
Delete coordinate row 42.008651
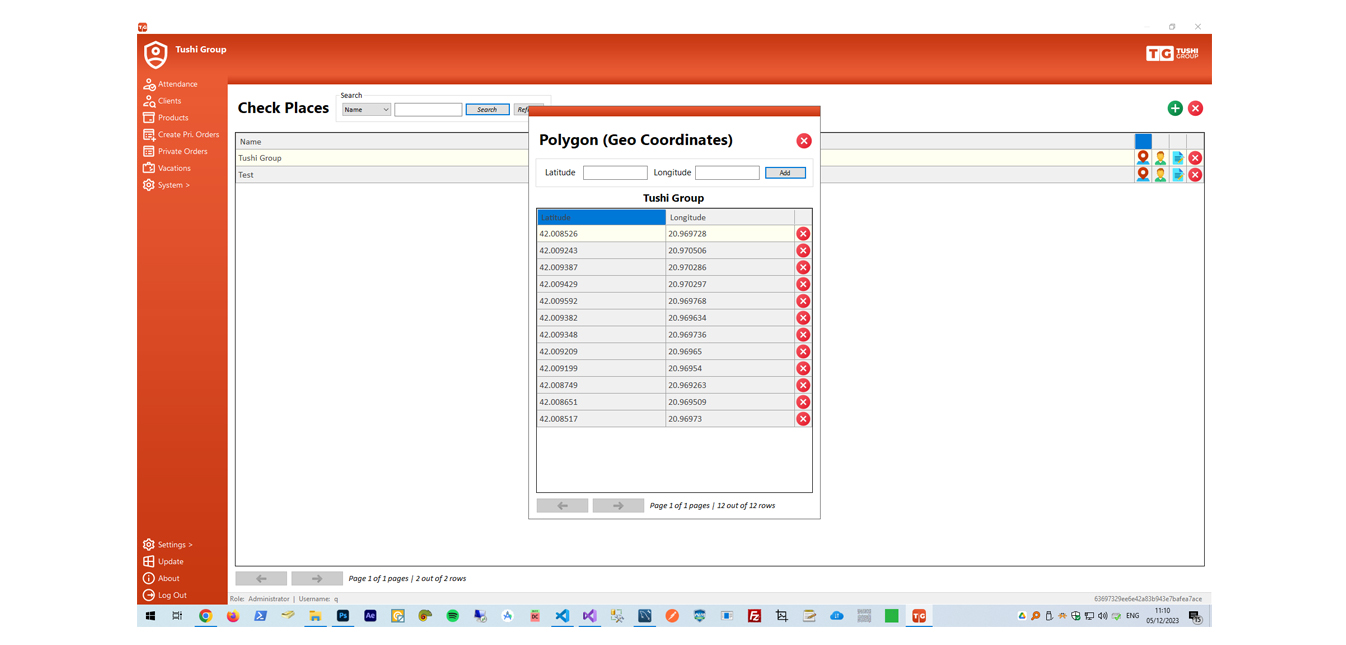pos(803,402)
